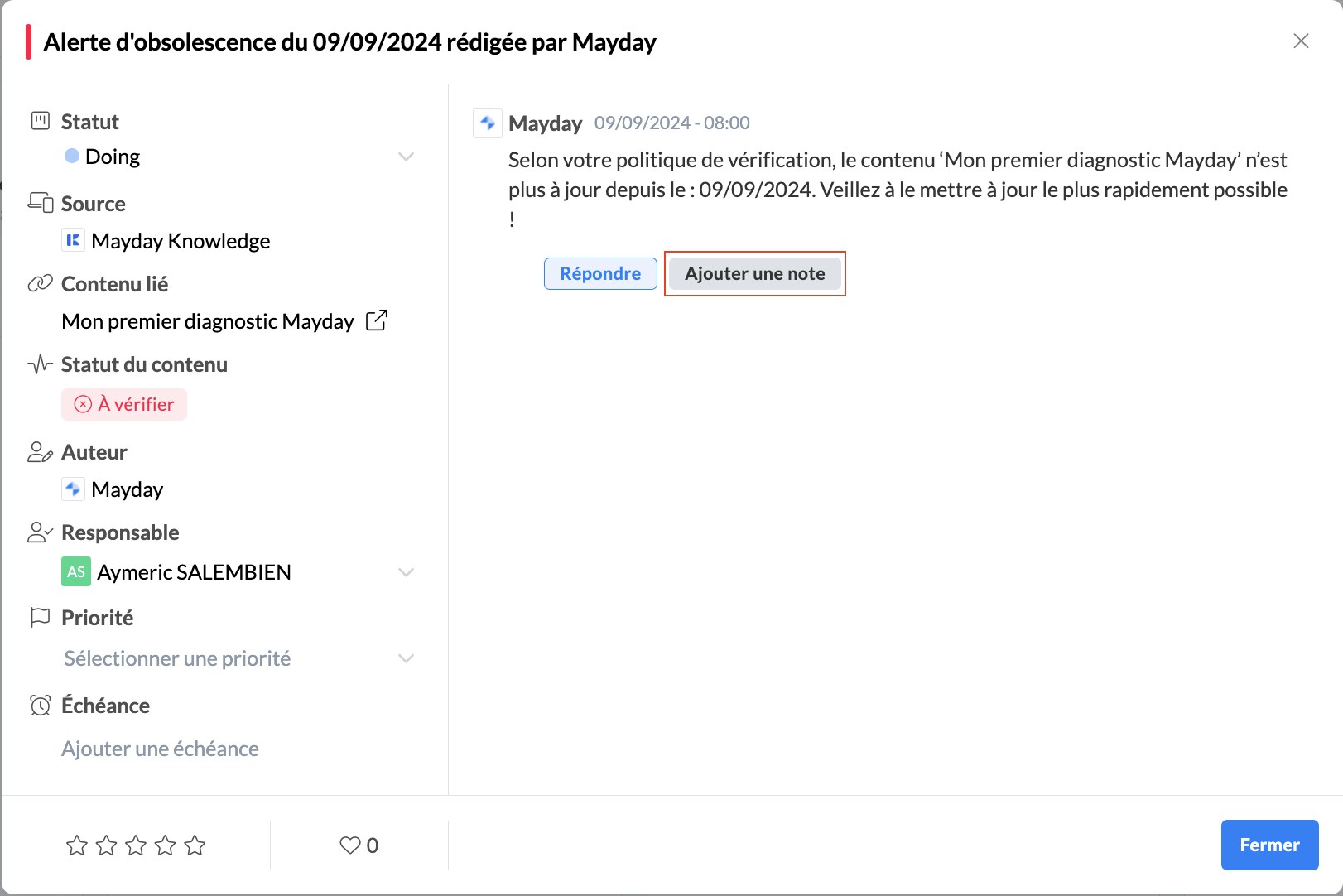Click the Échéance alarm clock icon

click(40, 706)
